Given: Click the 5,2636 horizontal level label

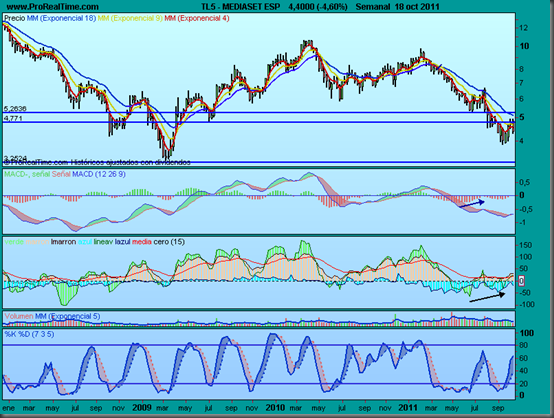Looking at the screenshot, I should pos(15,109).
